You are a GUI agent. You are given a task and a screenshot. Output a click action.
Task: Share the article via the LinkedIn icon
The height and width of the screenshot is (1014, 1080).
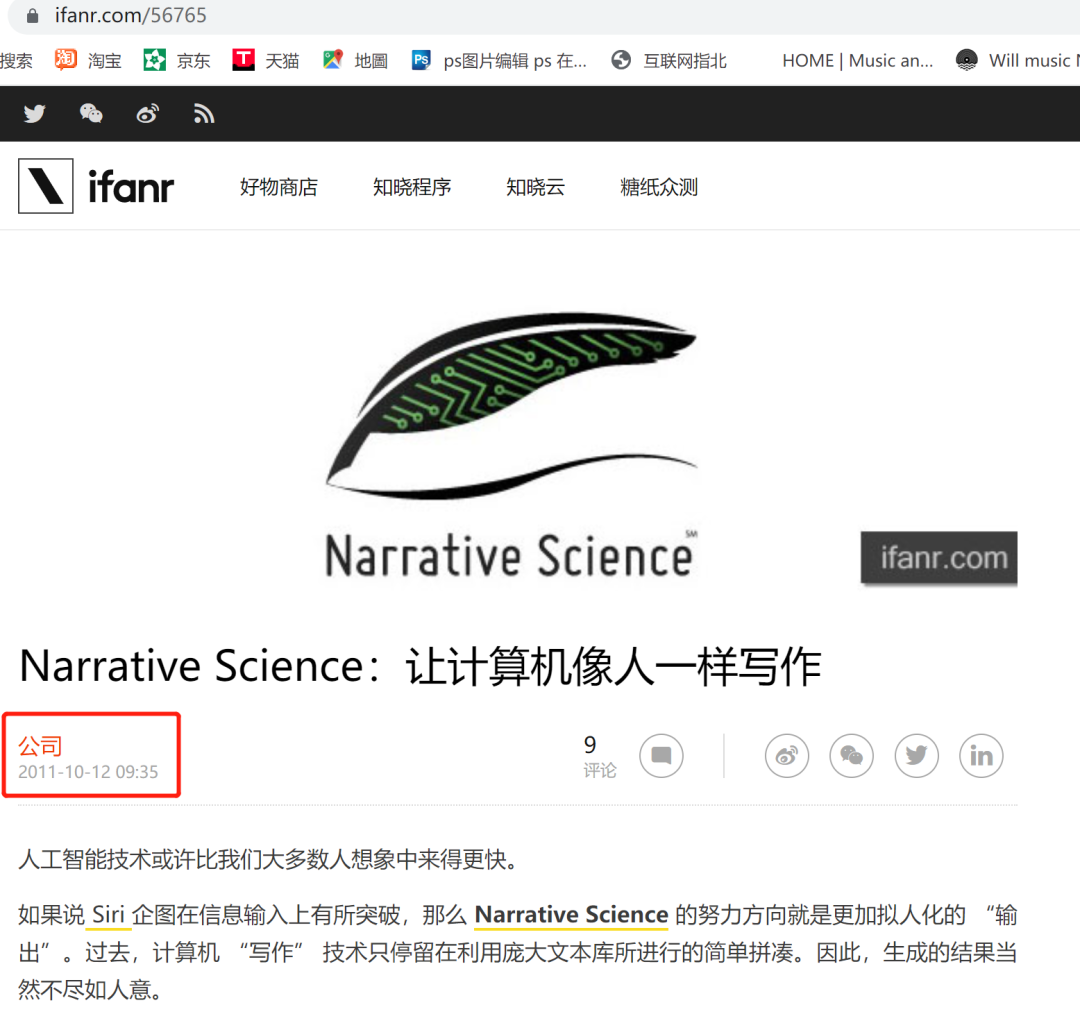(x=981, y=756)
